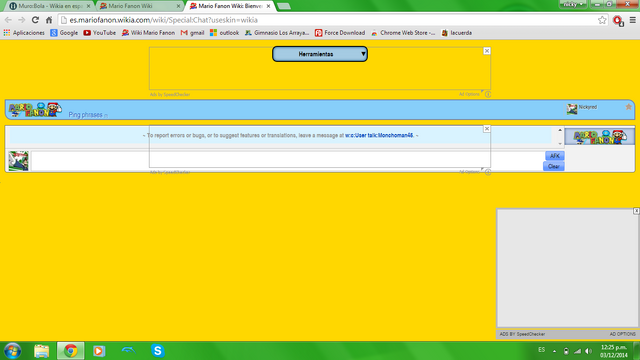Click the browser forward arrow
This screenshot has width=640, height=360.
22,20
